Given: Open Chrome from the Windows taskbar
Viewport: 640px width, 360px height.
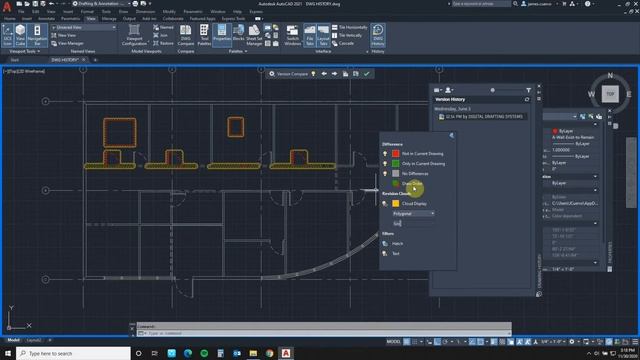Looking at the screenshot, I should (x=269, y=353).
